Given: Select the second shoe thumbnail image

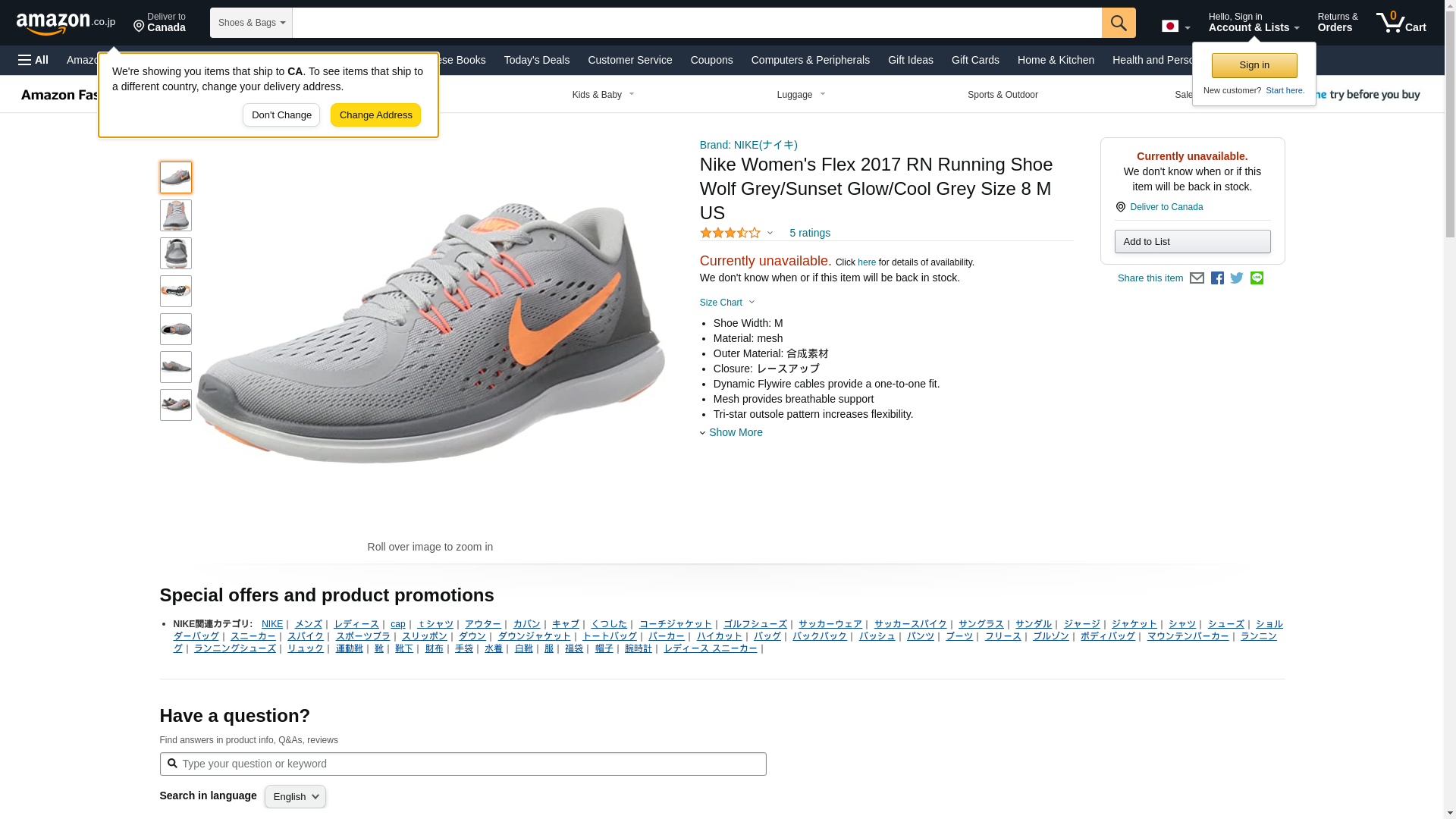Looking at the screenshot, I should point(175,215).
